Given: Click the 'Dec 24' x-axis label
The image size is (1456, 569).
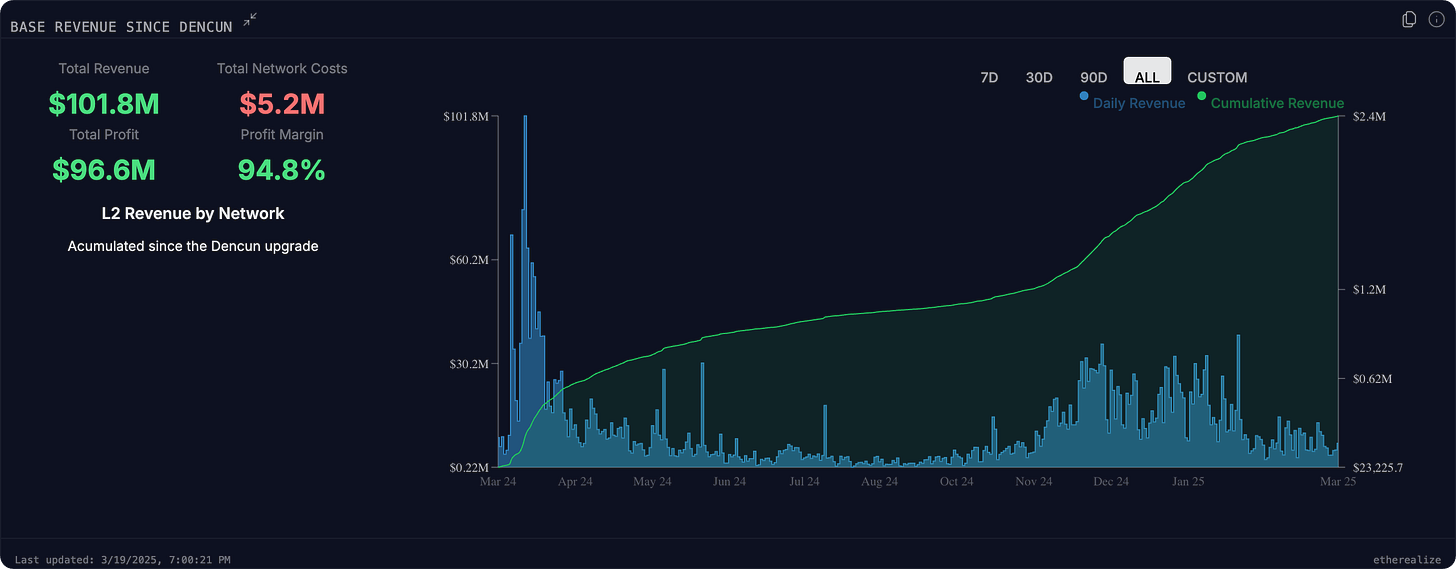Looking at the screenshot, I should pos(1111,481).
